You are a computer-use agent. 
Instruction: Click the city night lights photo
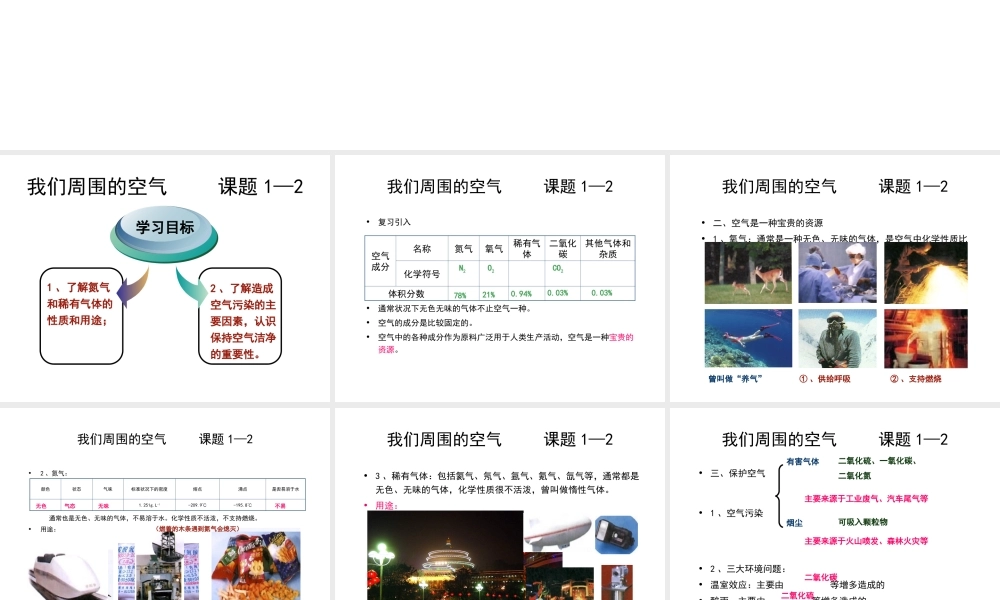point(445,555)
